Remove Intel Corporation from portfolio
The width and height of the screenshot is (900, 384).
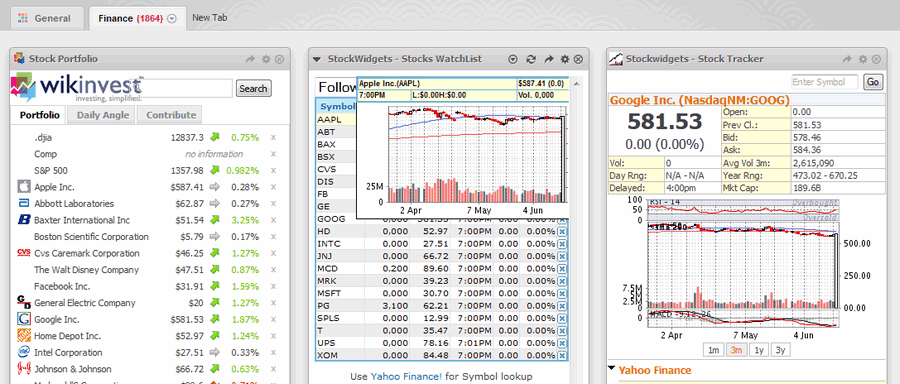coord(273,353)
